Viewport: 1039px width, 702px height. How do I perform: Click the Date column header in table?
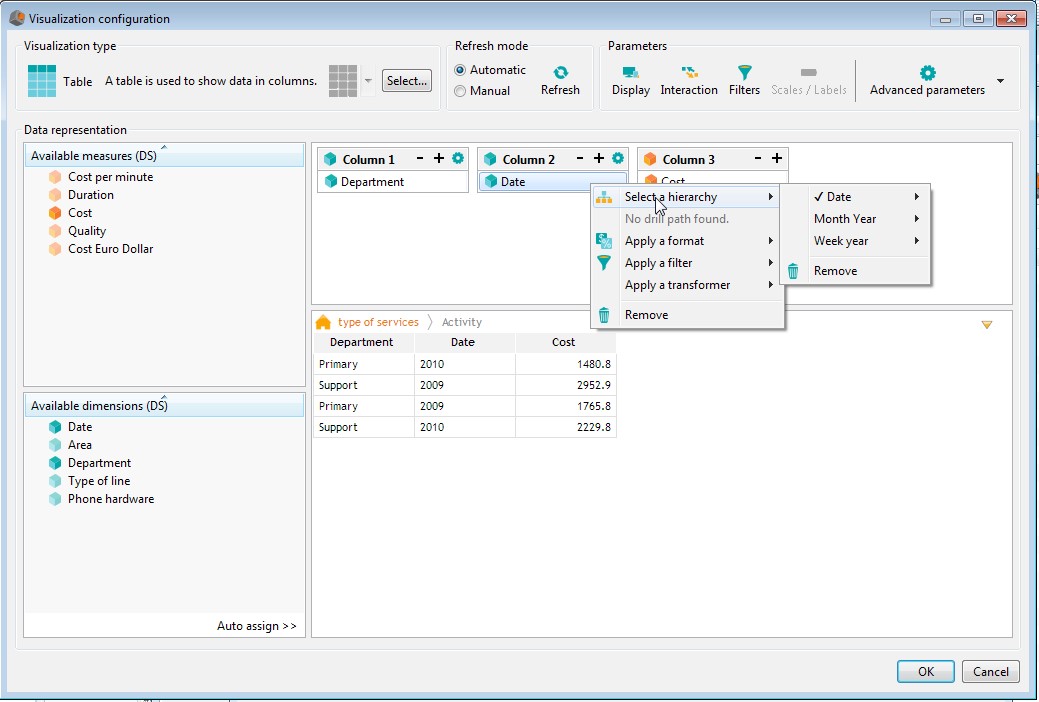coord(465,342)
